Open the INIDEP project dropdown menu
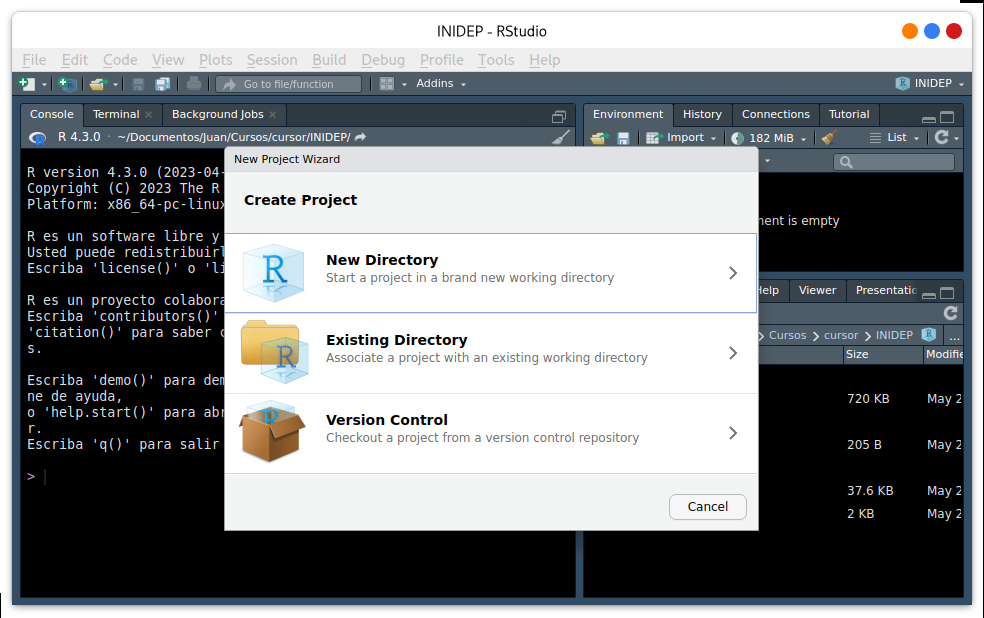 [930, 83]
